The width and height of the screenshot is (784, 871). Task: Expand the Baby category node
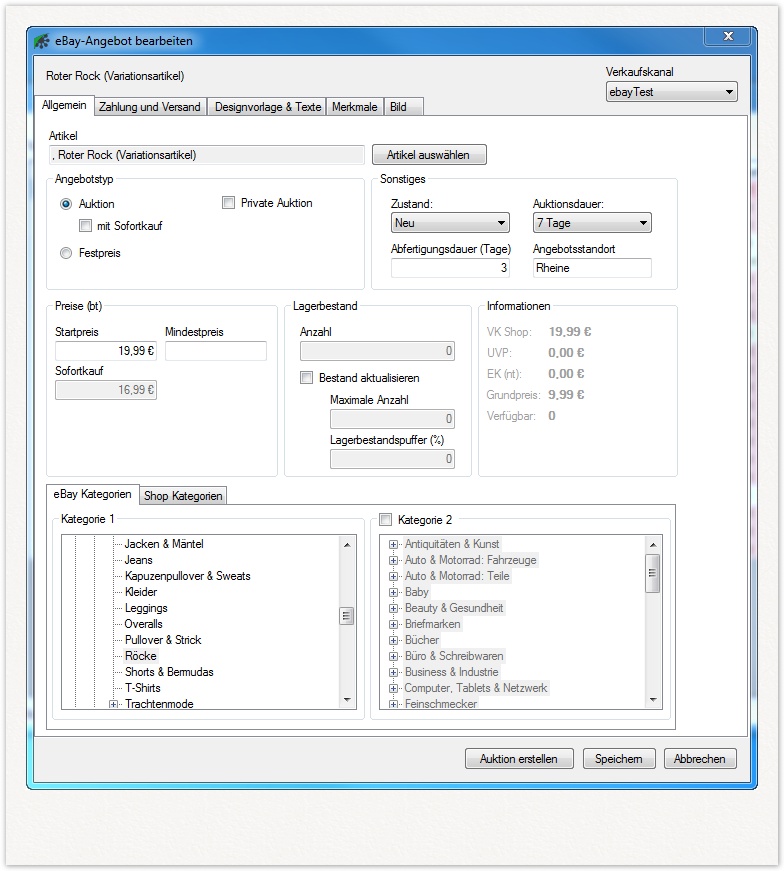click(x=394, y=592)
